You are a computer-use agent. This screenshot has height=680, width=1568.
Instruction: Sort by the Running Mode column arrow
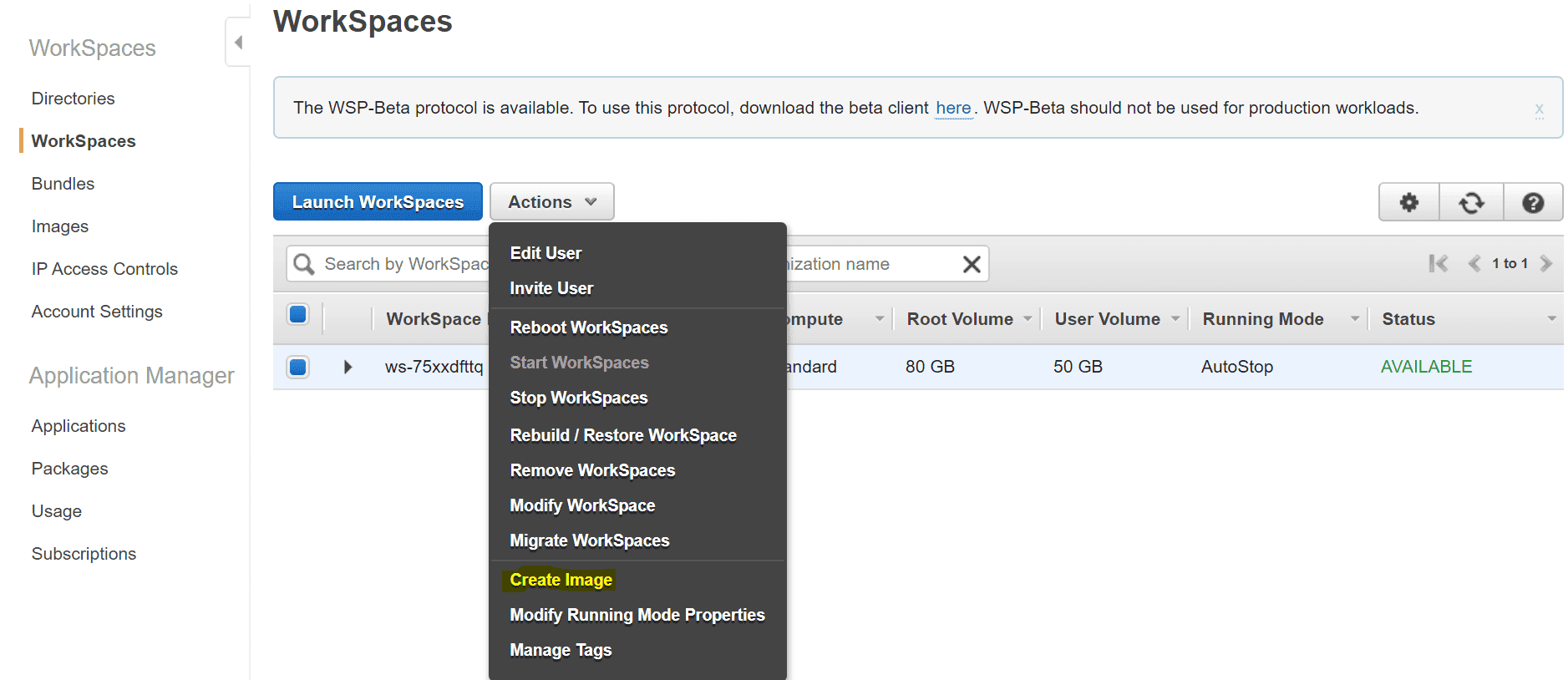pos(1354,319)
